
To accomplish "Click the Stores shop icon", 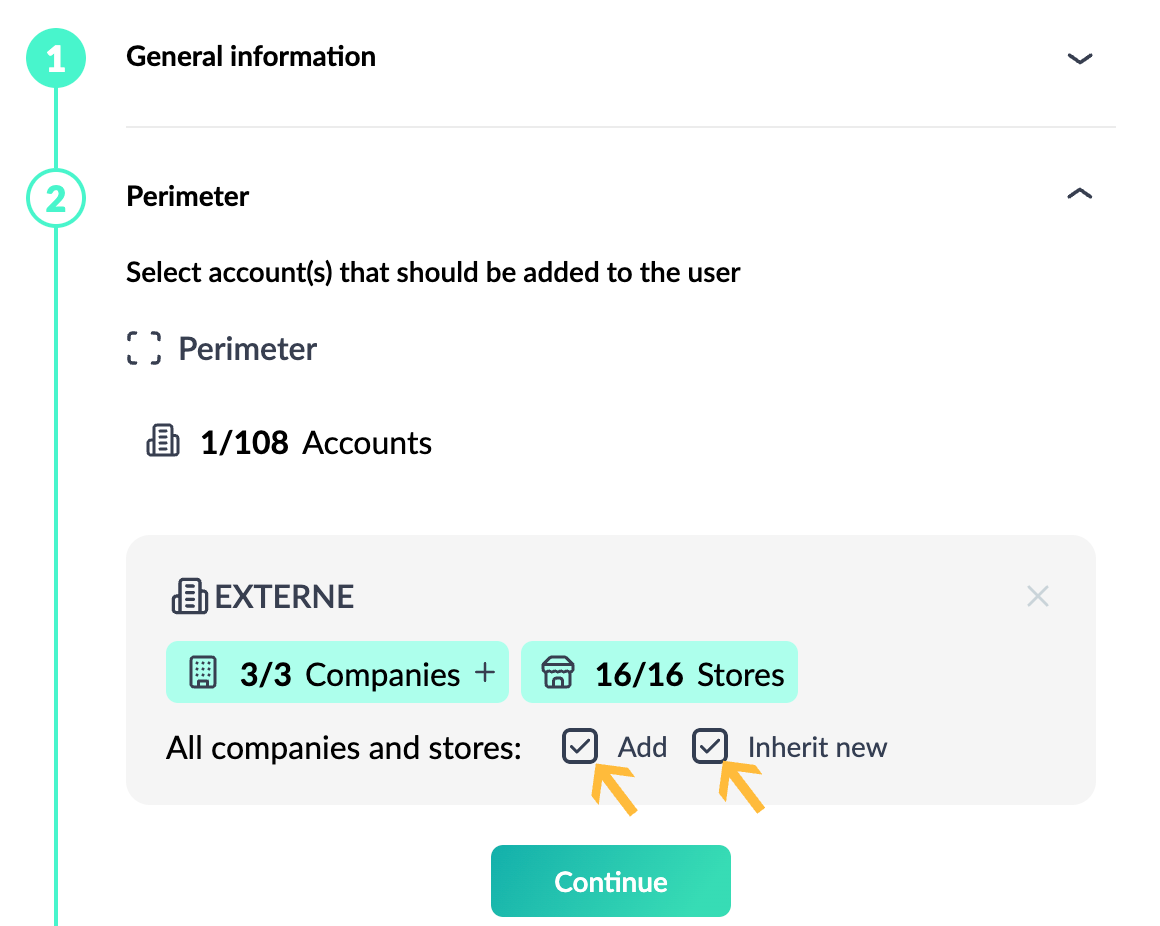I will [x=558, y=672].
